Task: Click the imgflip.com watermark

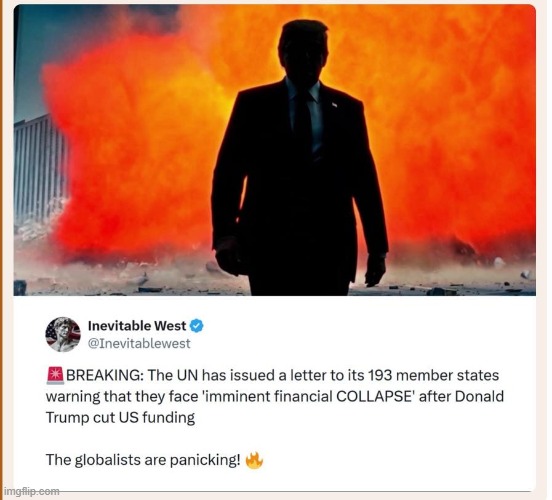Action: 31,491
